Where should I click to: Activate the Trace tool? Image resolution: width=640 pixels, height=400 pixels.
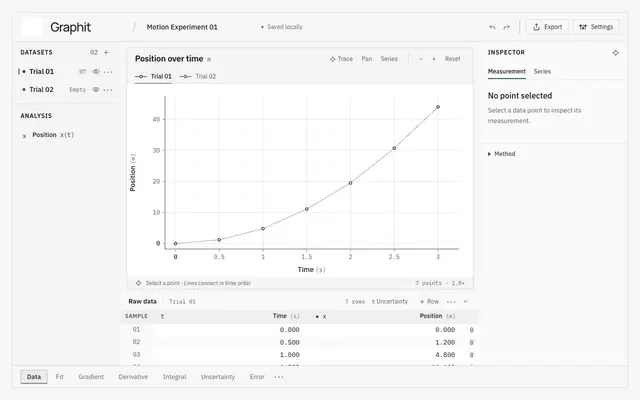341,59
